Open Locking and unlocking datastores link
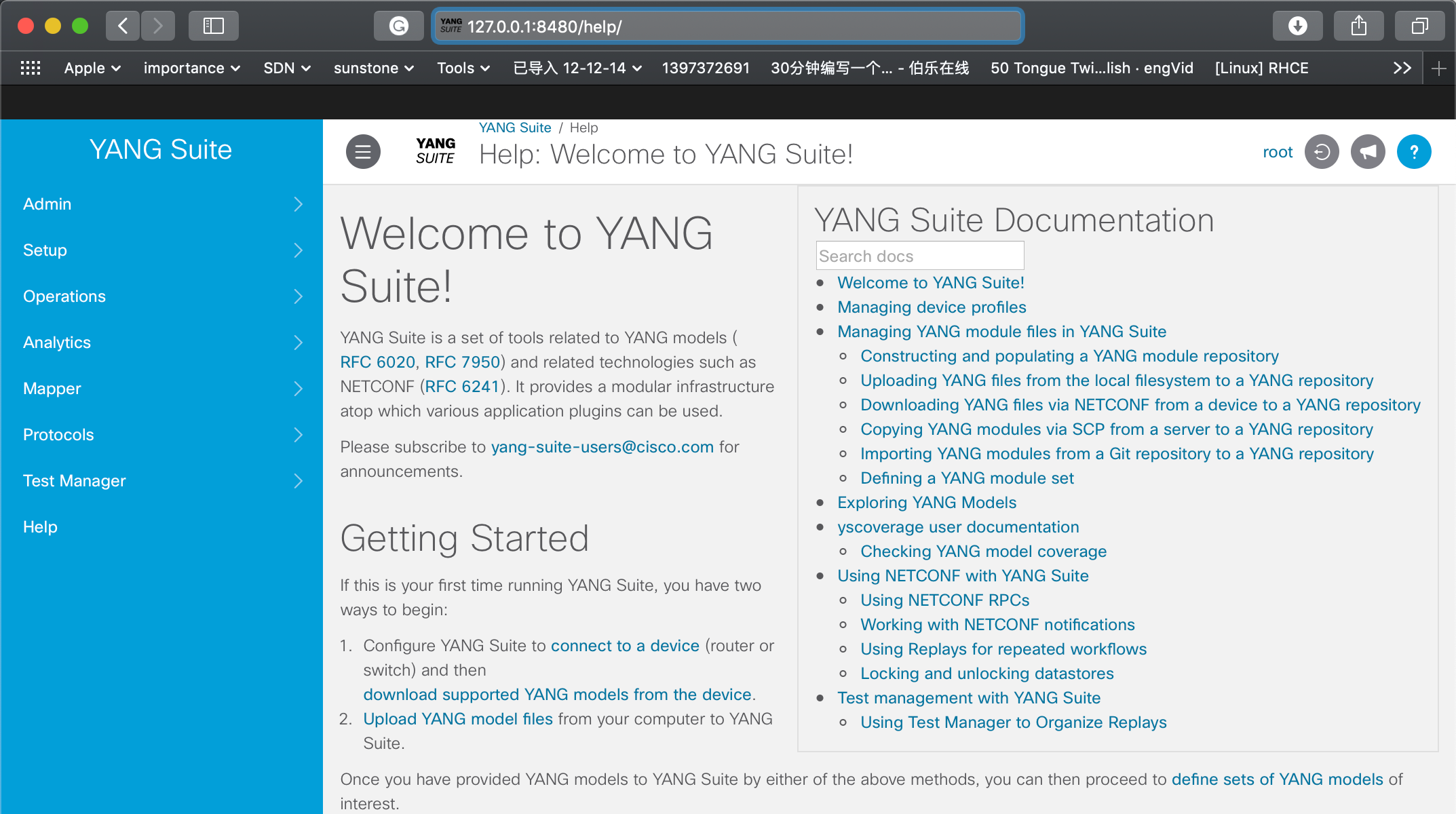This screenshot has width=1456, height=814. point(987,674)
